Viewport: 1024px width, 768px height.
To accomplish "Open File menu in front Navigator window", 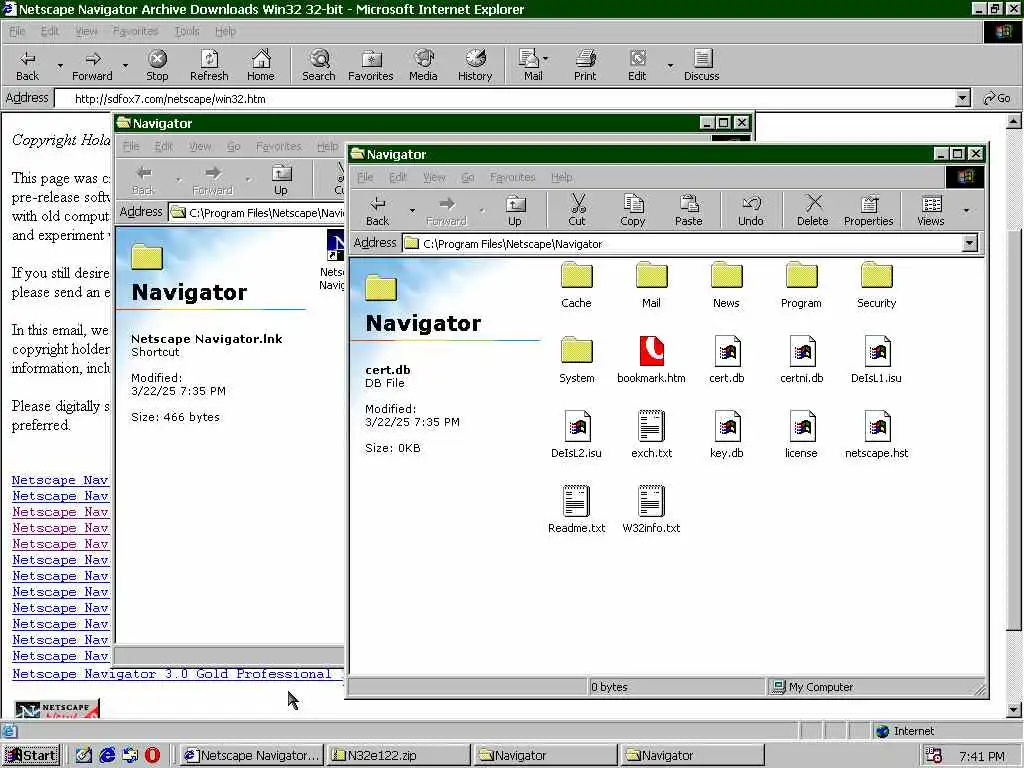I will click(365, 177).
